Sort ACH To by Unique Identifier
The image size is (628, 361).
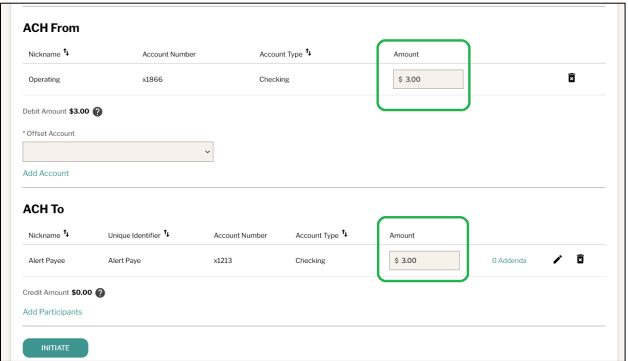point(166,234)
